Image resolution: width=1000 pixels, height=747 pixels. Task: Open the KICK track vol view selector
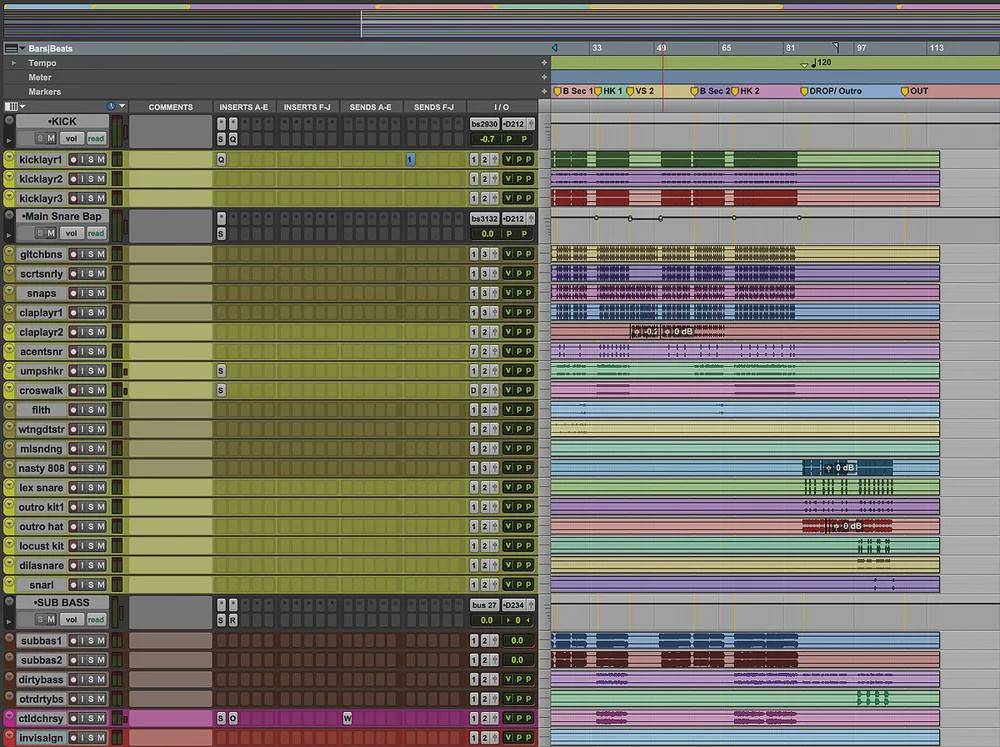click(71, 138)
